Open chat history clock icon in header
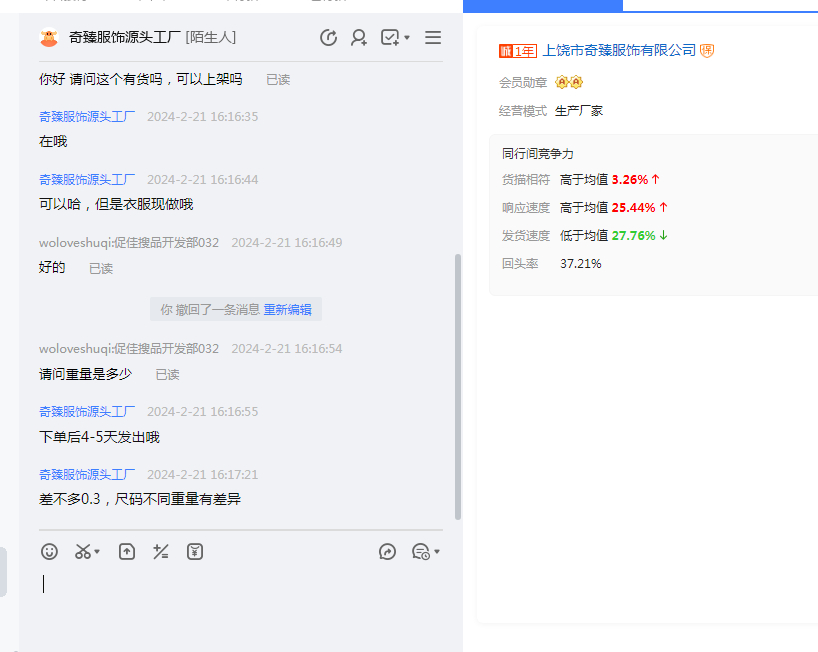 click(328, 38)
